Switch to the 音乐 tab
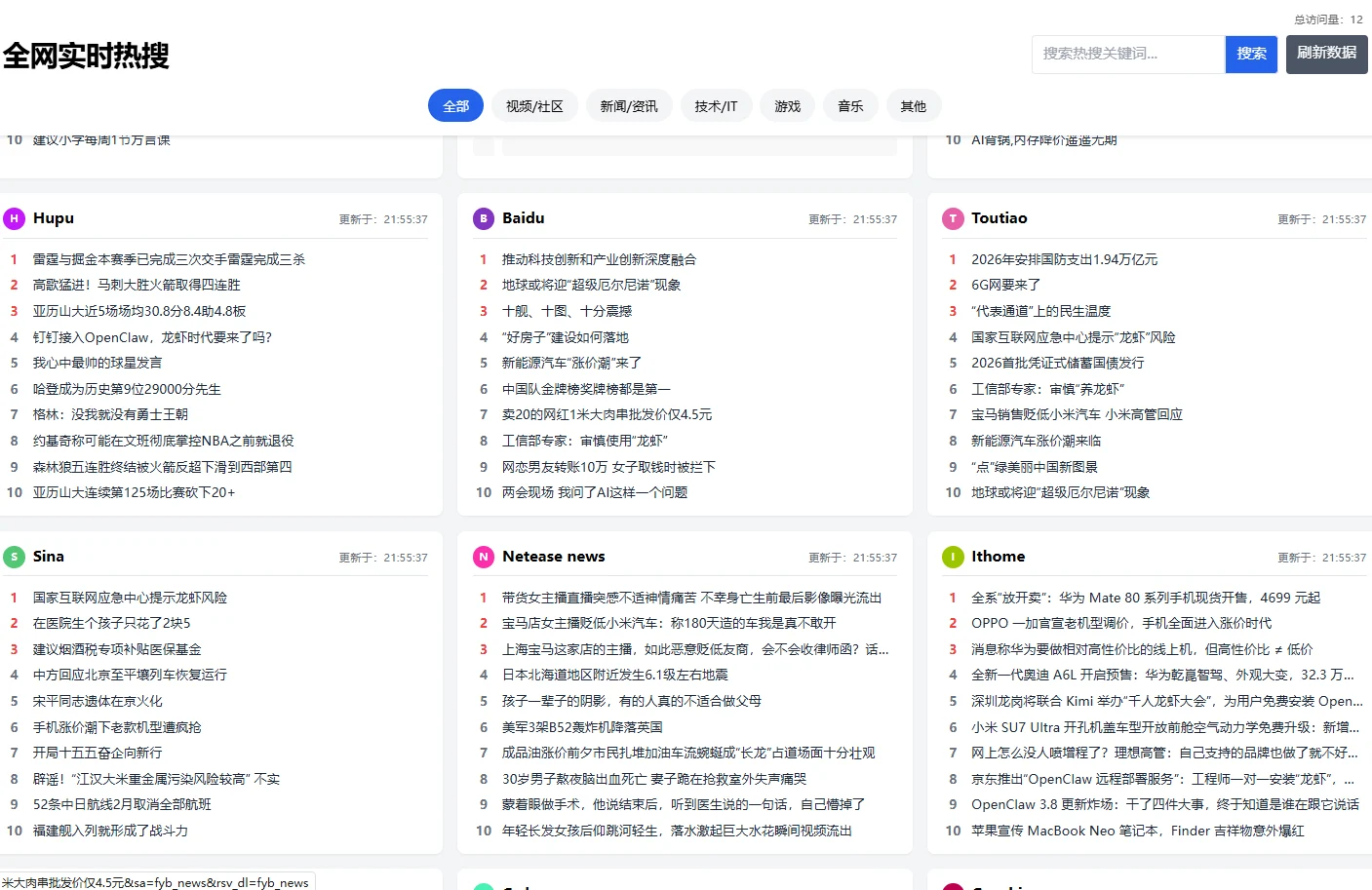The image size is (1372, 890). (850, 106)
